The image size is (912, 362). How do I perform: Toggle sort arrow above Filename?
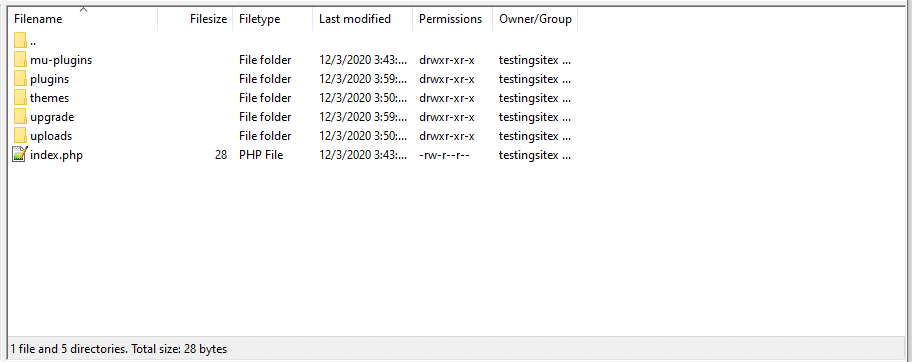click(84, 9)
